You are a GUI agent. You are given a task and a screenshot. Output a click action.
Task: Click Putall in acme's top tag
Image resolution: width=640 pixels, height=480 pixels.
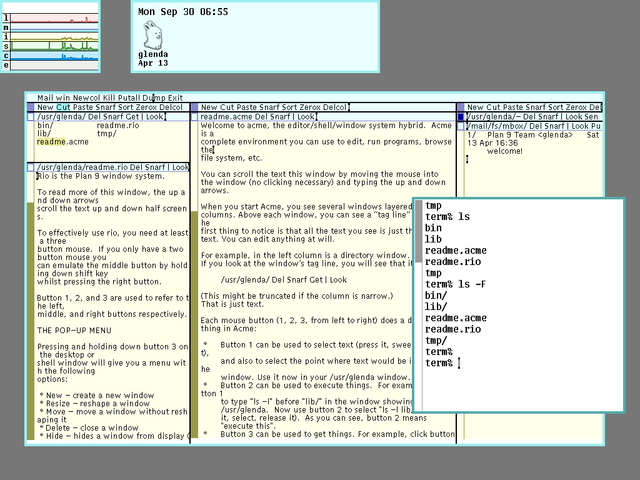point(129,98)
